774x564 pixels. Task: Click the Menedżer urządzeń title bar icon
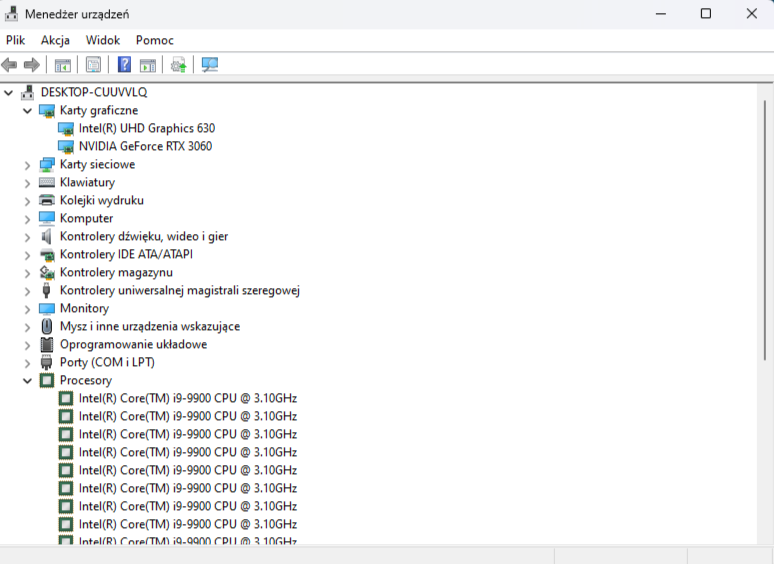pos(11,14)
